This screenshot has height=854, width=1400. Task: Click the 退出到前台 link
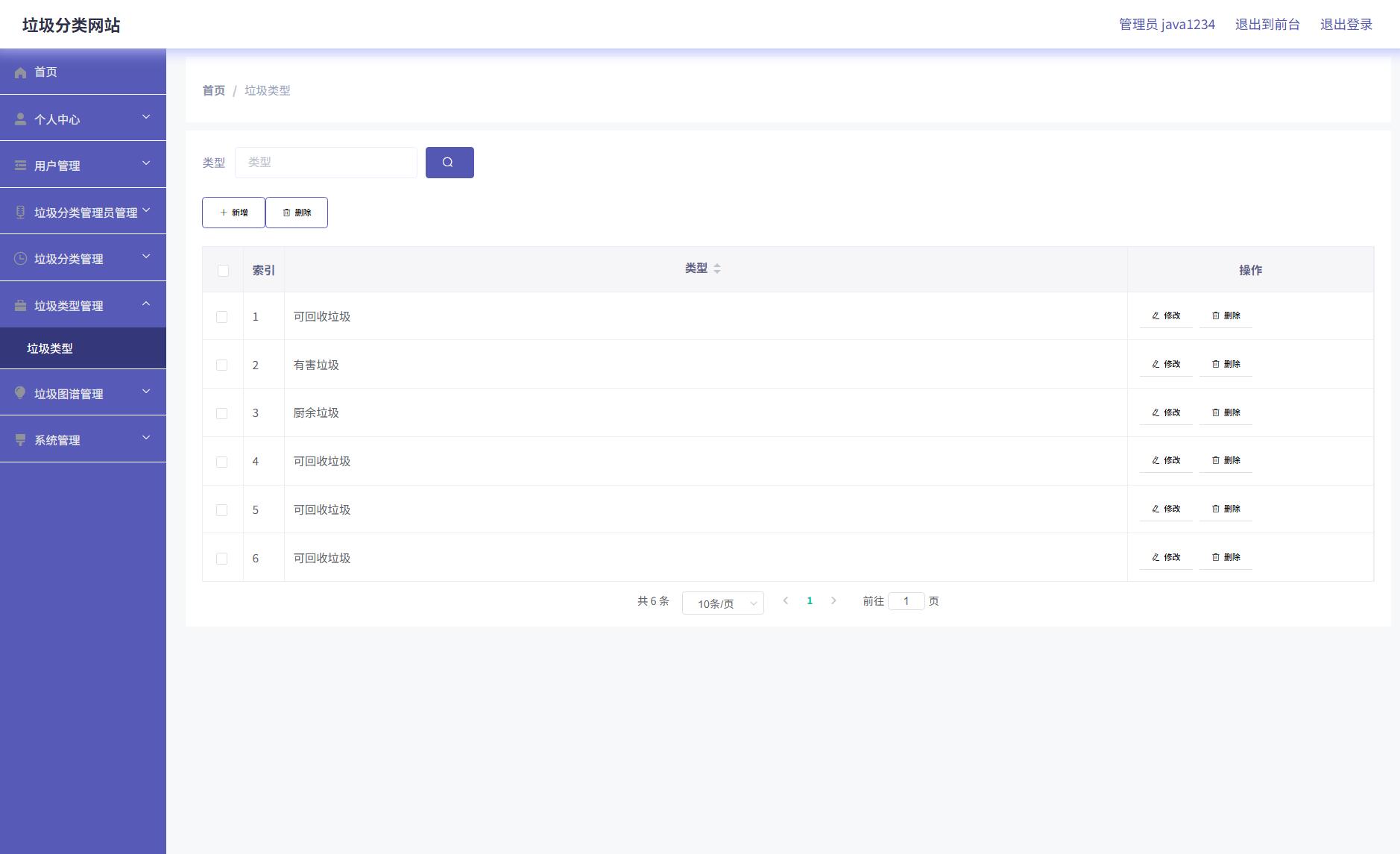tap(1267, 25)
